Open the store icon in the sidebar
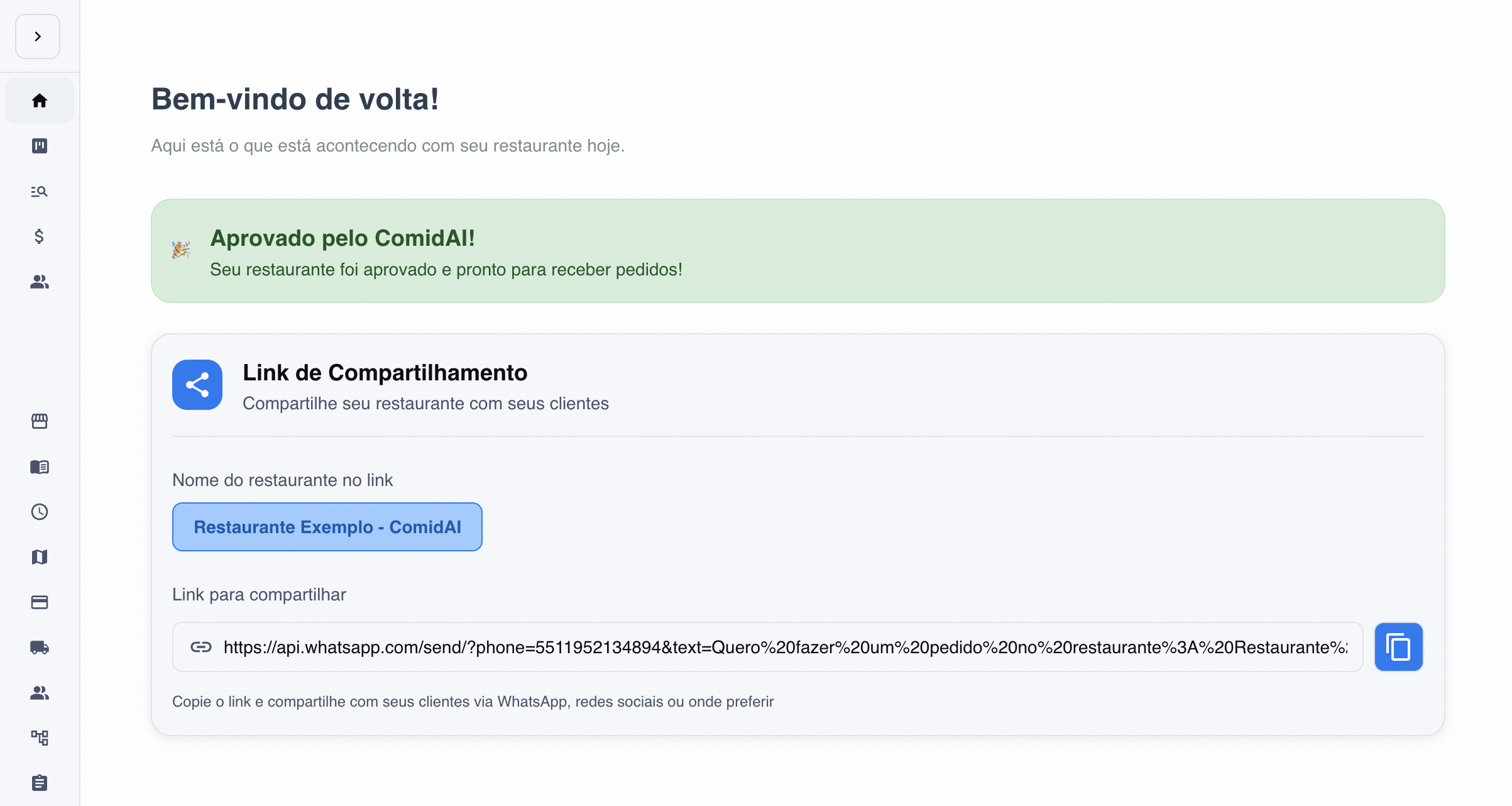This screenshot has height=806, width=1512. pyautogui.click(x=39, y=421)
